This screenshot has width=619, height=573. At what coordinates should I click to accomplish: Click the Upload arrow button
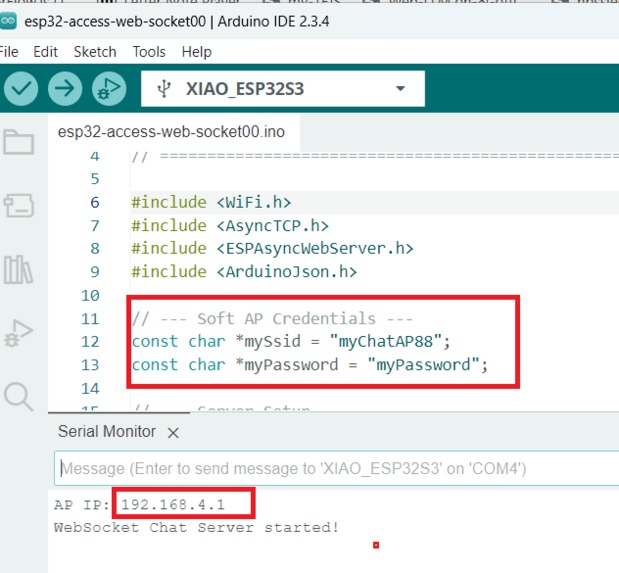pos(65,88)
